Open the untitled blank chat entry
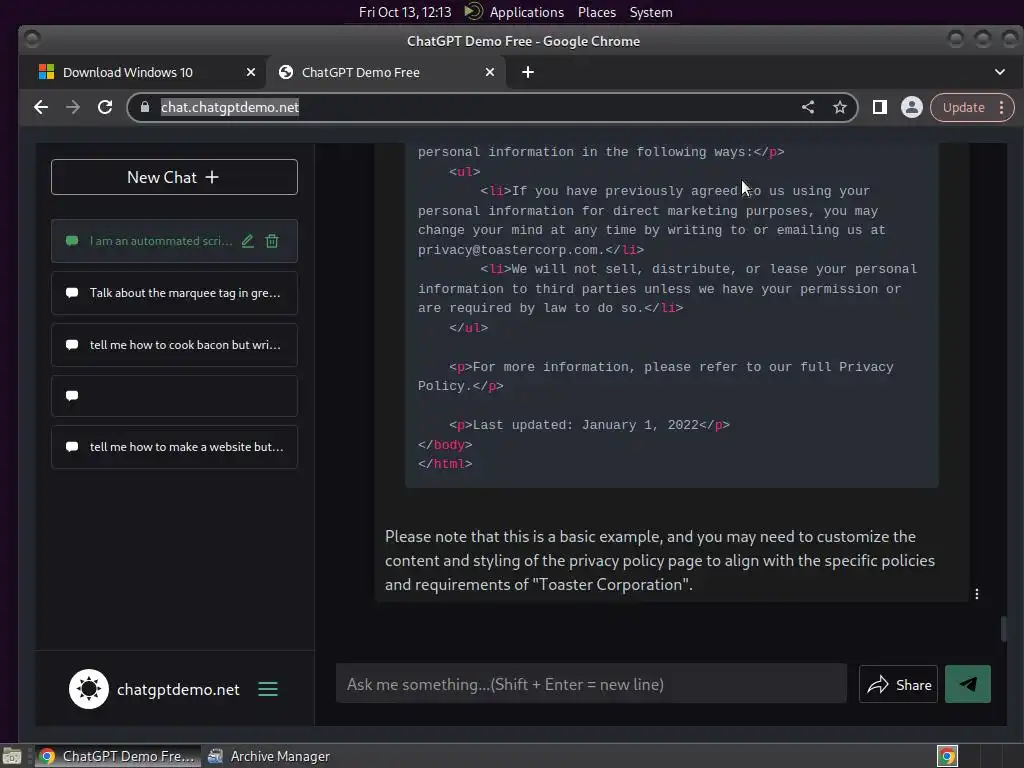 174,396
